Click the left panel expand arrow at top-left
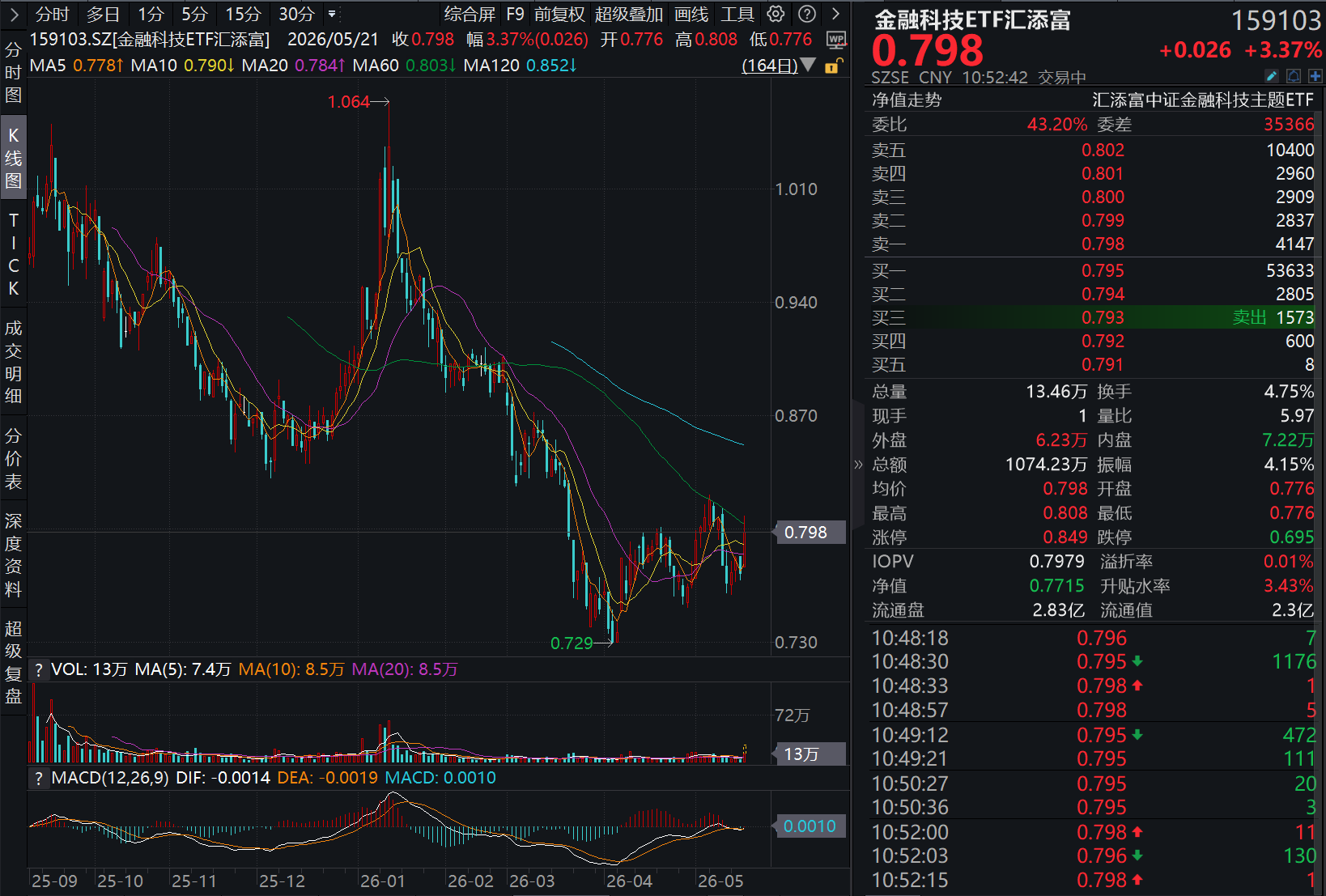The width and height of the screenshot is (1326, 896). click(14, 14)
